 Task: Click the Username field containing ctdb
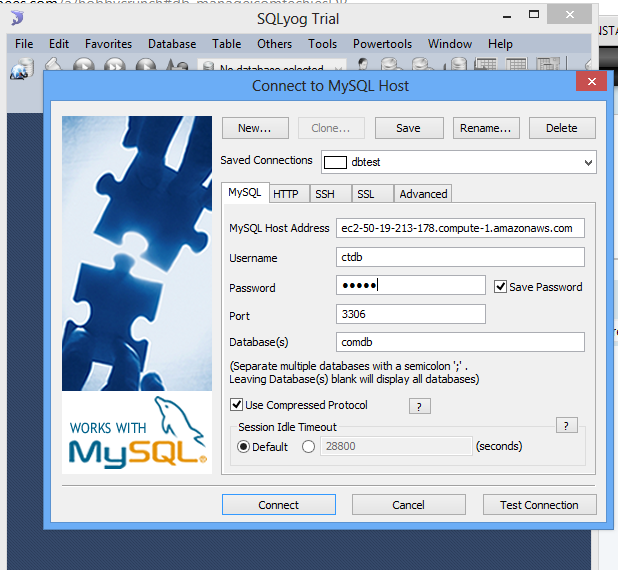pyautogui.click(x=460, y=257)
